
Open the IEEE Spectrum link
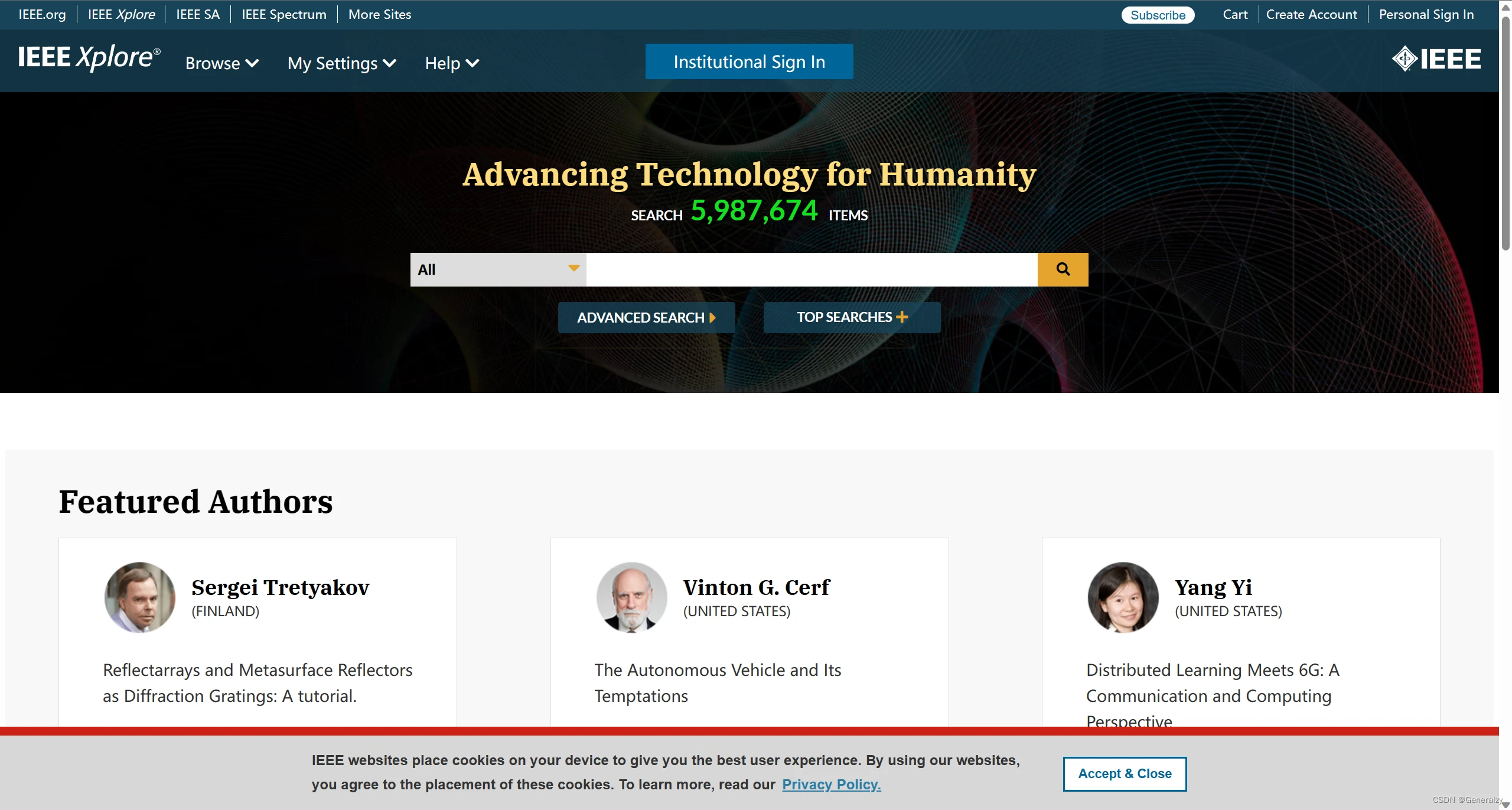284,14
